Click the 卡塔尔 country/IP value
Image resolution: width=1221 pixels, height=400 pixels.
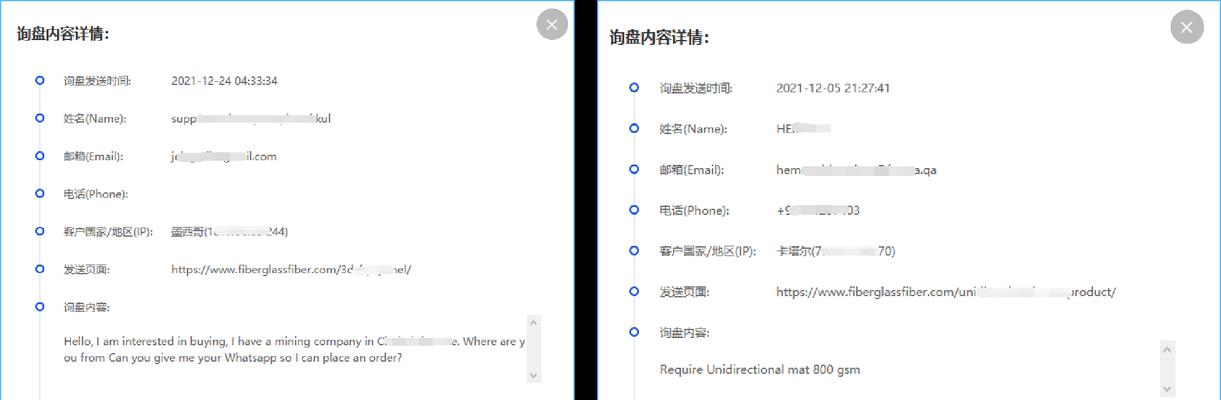[x=836, y=251]
